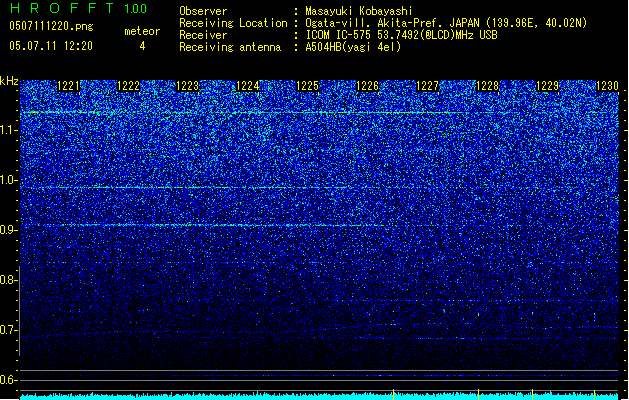Click the 1228 time marker

[487, 86]
